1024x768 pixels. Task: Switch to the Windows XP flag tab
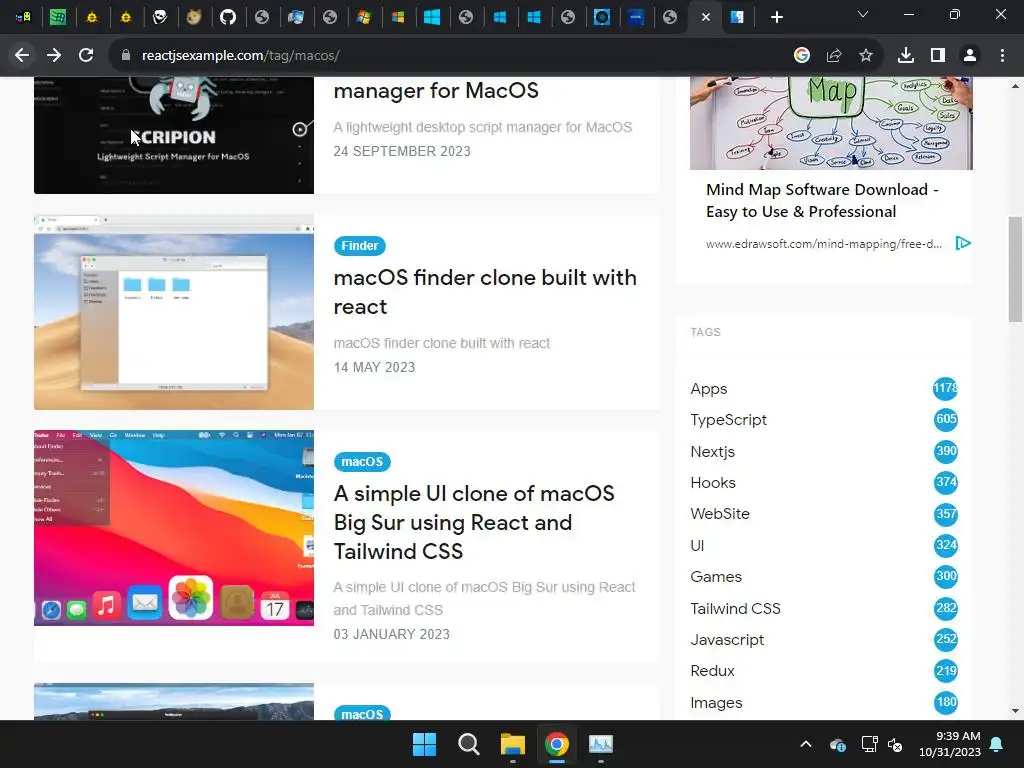[364, 18]
